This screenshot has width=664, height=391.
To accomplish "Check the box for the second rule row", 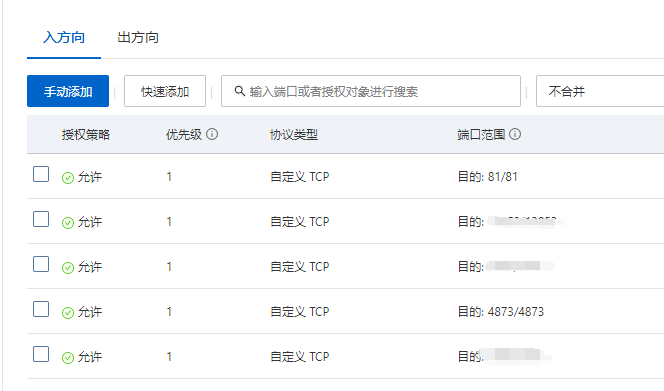I will point(41,219).
